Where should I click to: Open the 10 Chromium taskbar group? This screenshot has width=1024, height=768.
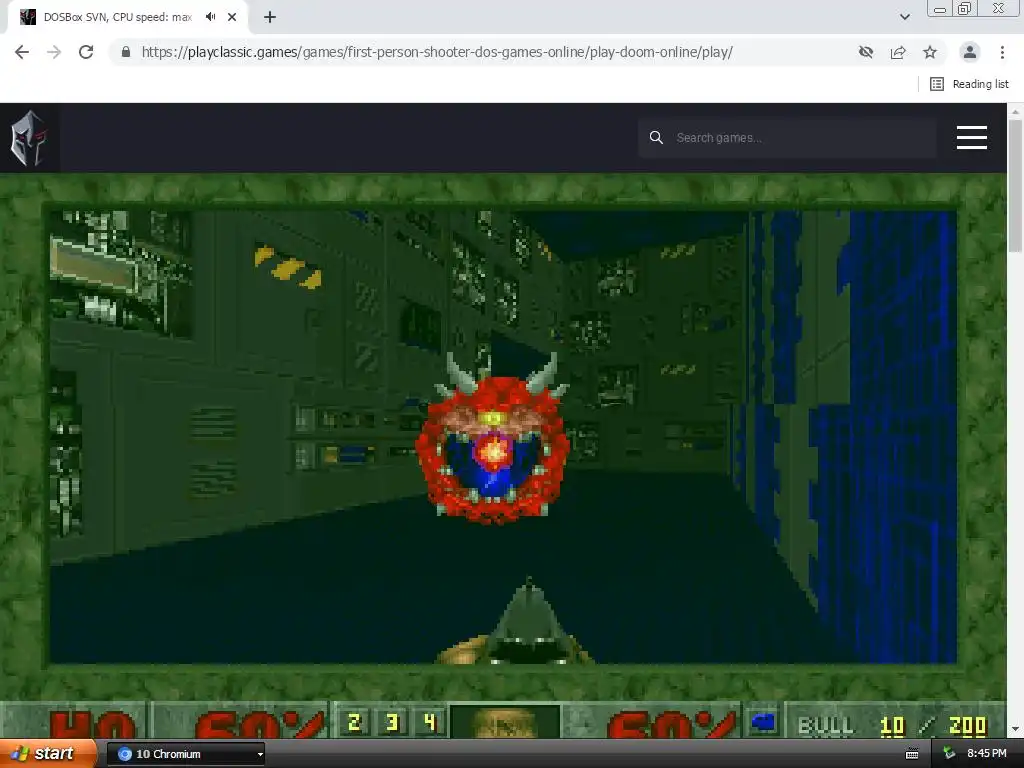tap(186, 754)
